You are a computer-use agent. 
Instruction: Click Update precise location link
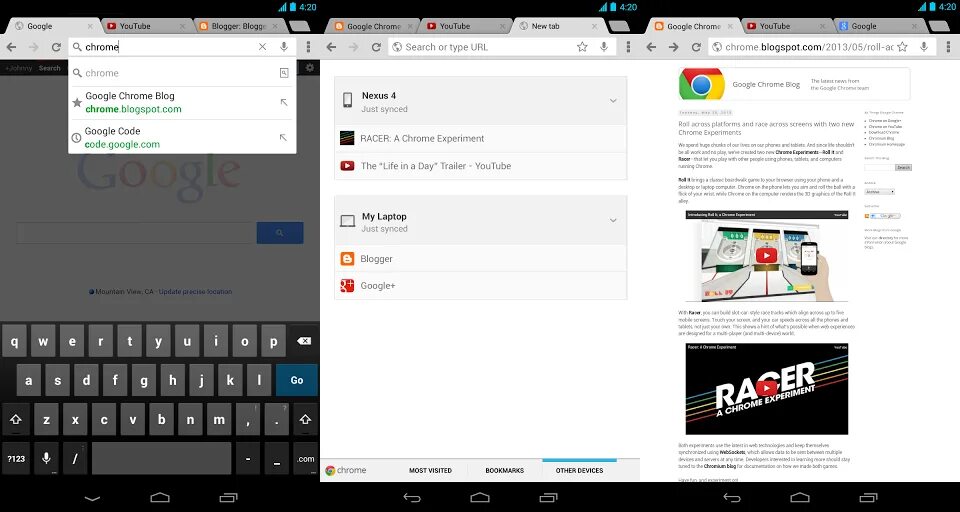coord(195,292)
